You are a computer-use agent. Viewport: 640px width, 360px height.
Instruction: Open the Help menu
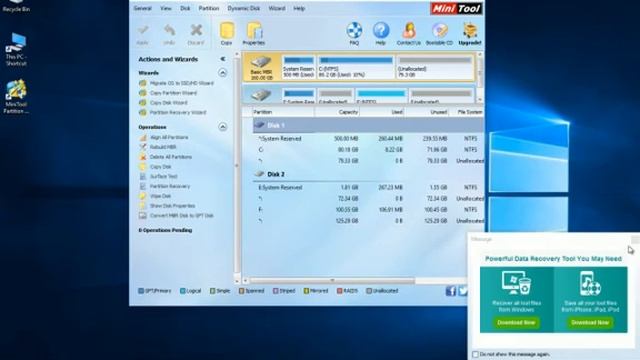[x=299, y=8]
